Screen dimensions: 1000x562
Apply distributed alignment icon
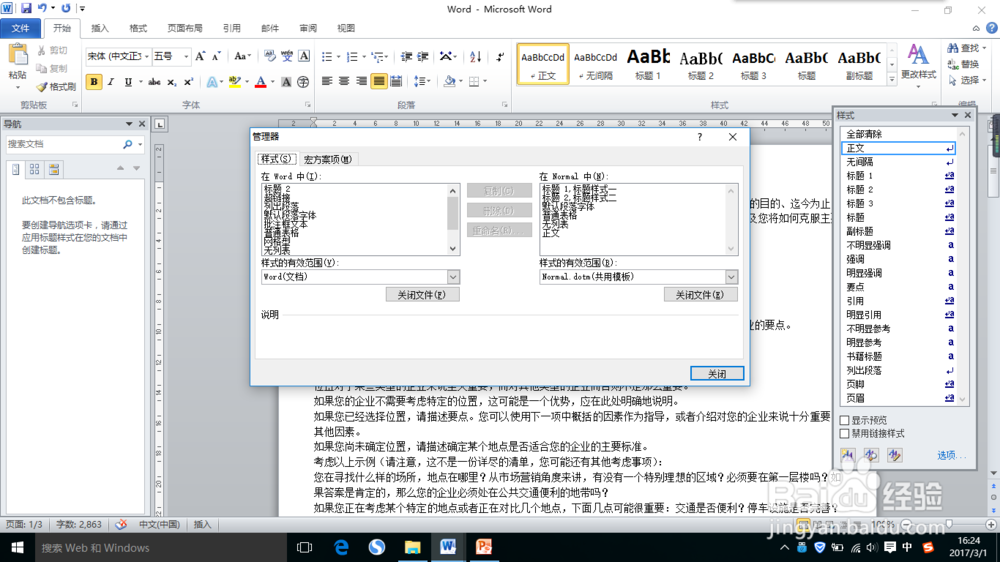pyautogui.click(x=396, y=82)
